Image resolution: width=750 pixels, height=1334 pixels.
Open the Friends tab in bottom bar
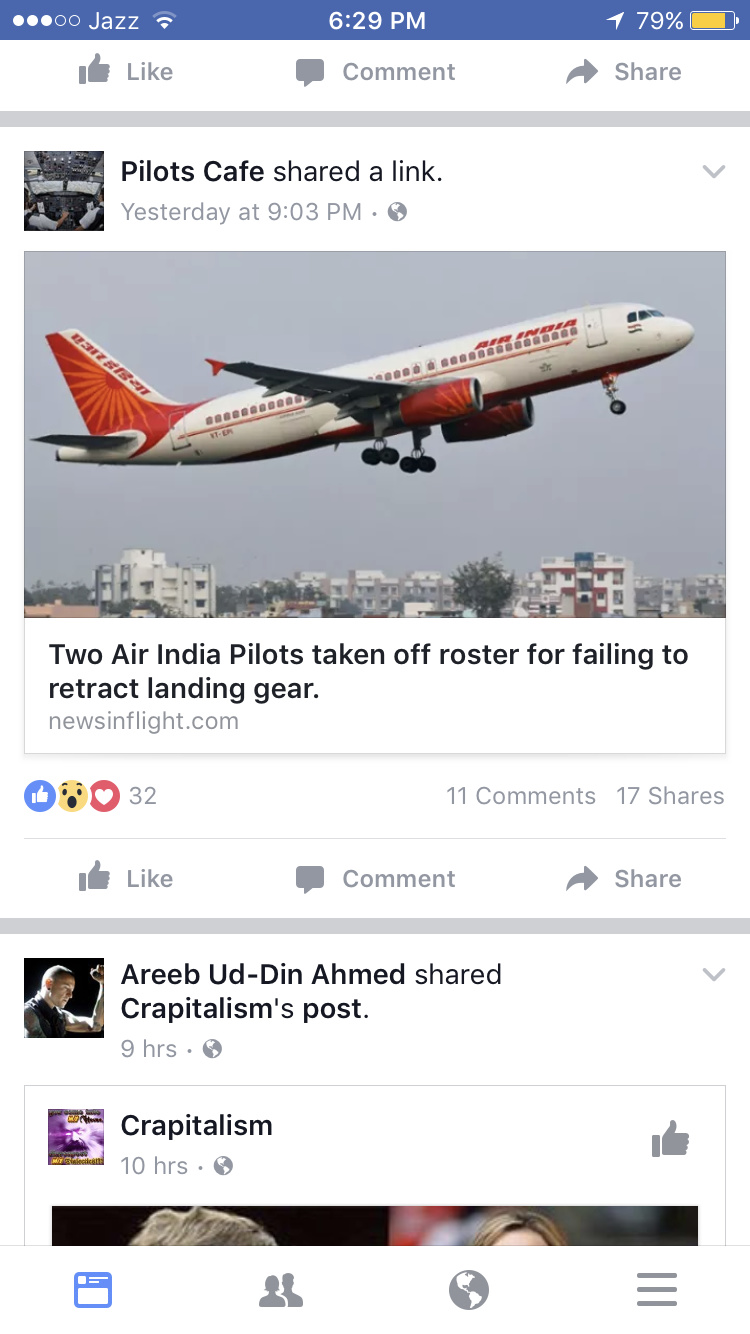281,1290
